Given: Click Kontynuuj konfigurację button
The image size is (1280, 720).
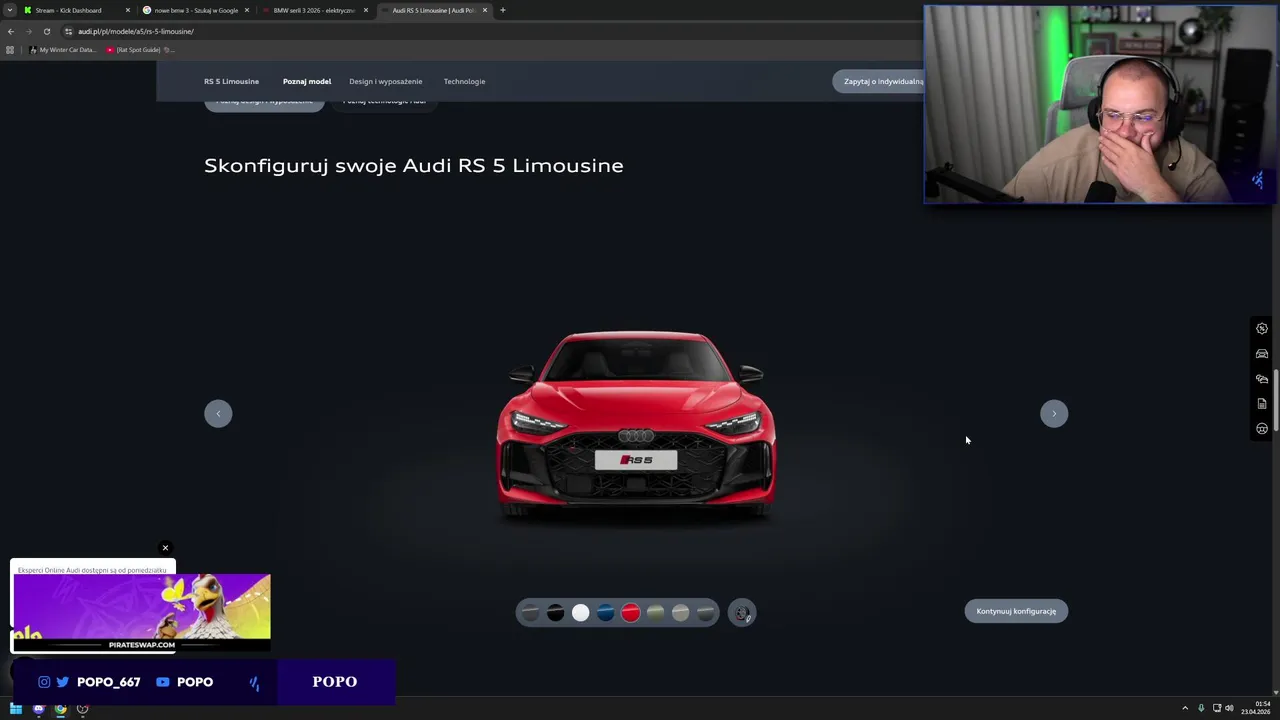Looking at the screenshot, I should pos(1016,611).
